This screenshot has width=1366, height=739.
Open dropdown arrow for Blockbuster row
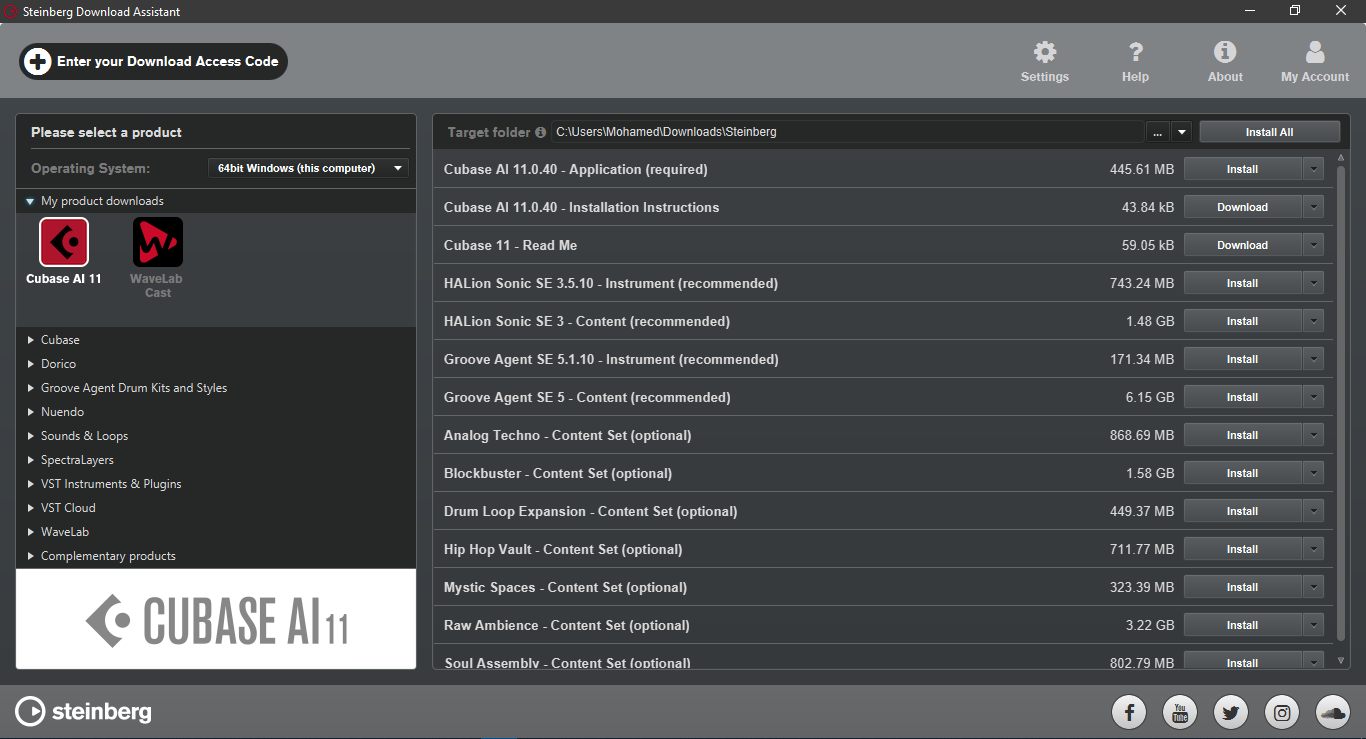tap(1314, 473)
